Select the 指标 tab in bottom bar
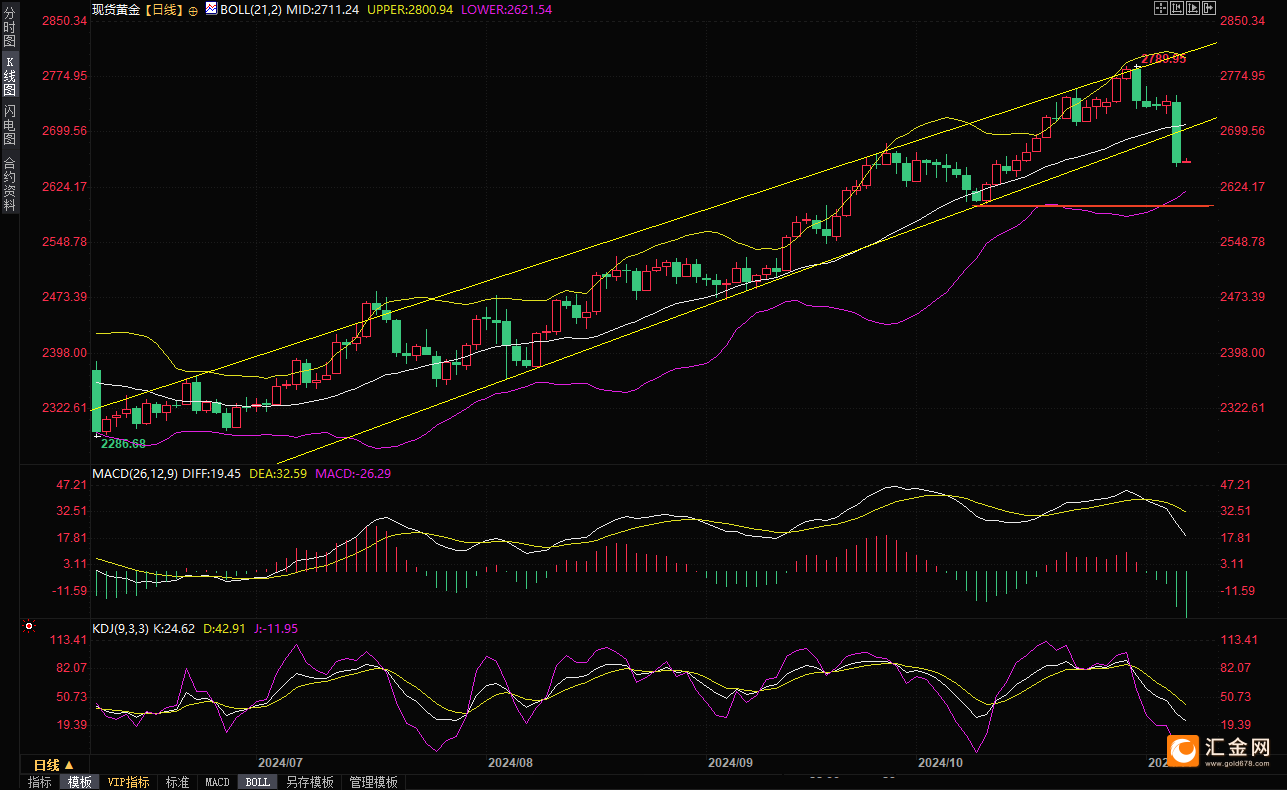 click(40, 782)
